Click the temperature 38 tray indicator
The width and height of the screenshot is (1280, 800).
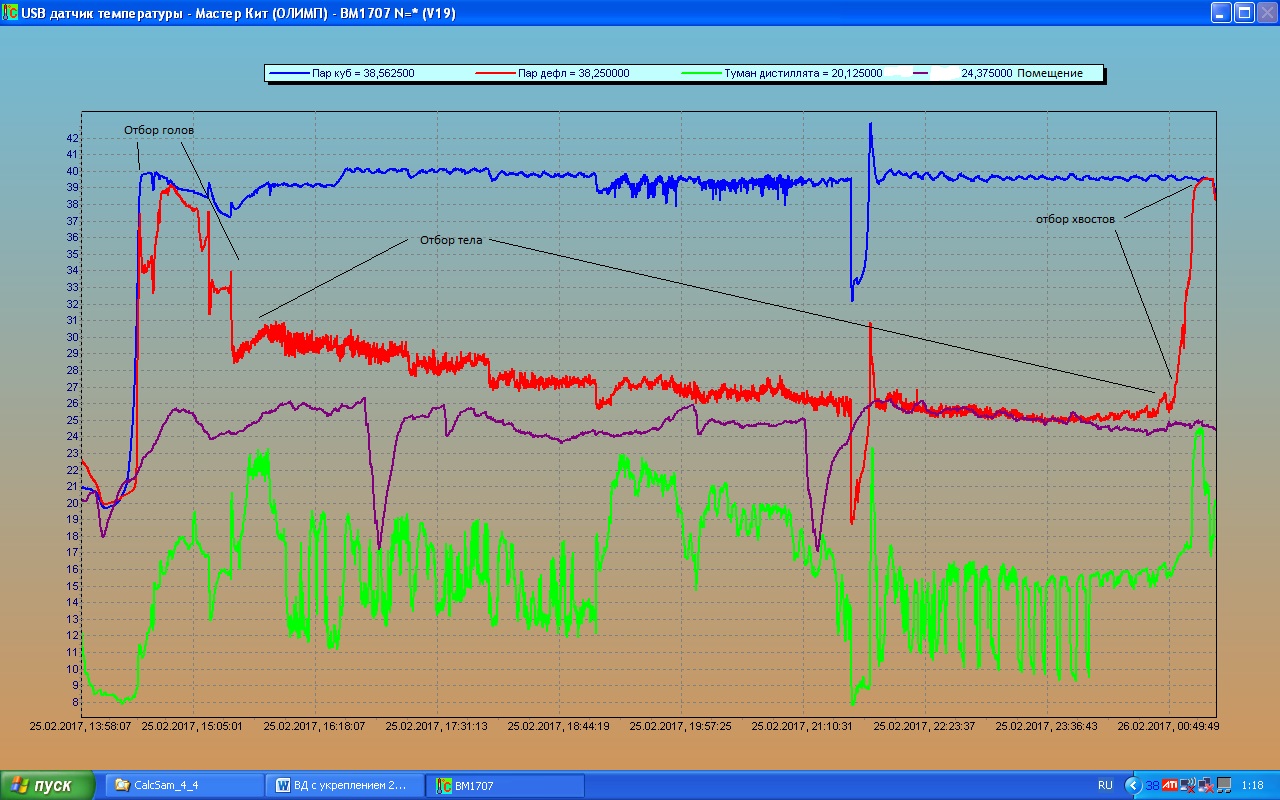pyautogui.click(x=1152, y=785)
